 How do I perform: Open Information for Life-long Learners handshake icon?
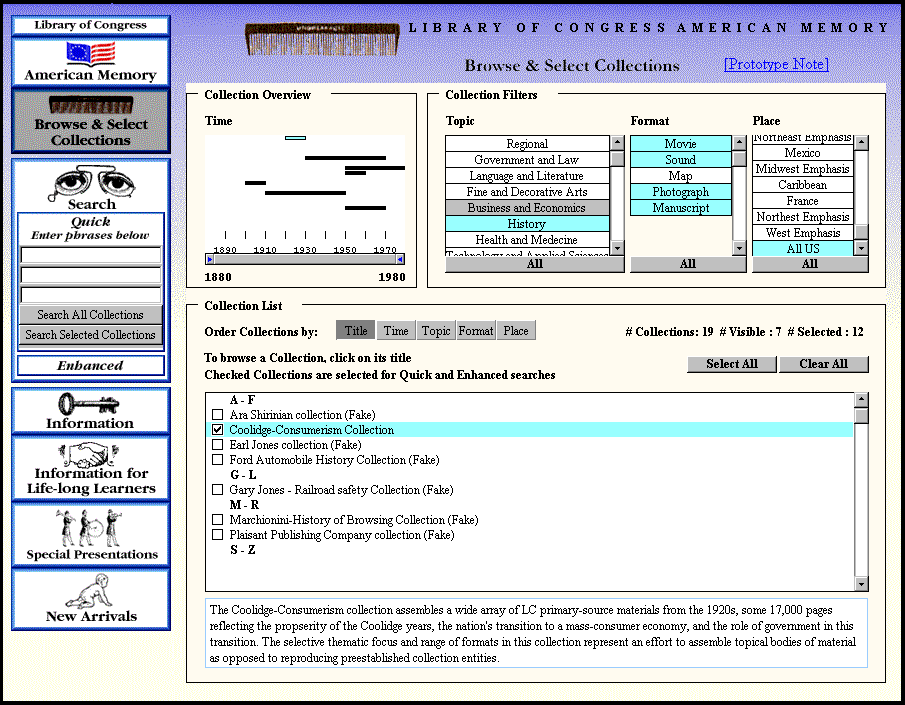90,455
